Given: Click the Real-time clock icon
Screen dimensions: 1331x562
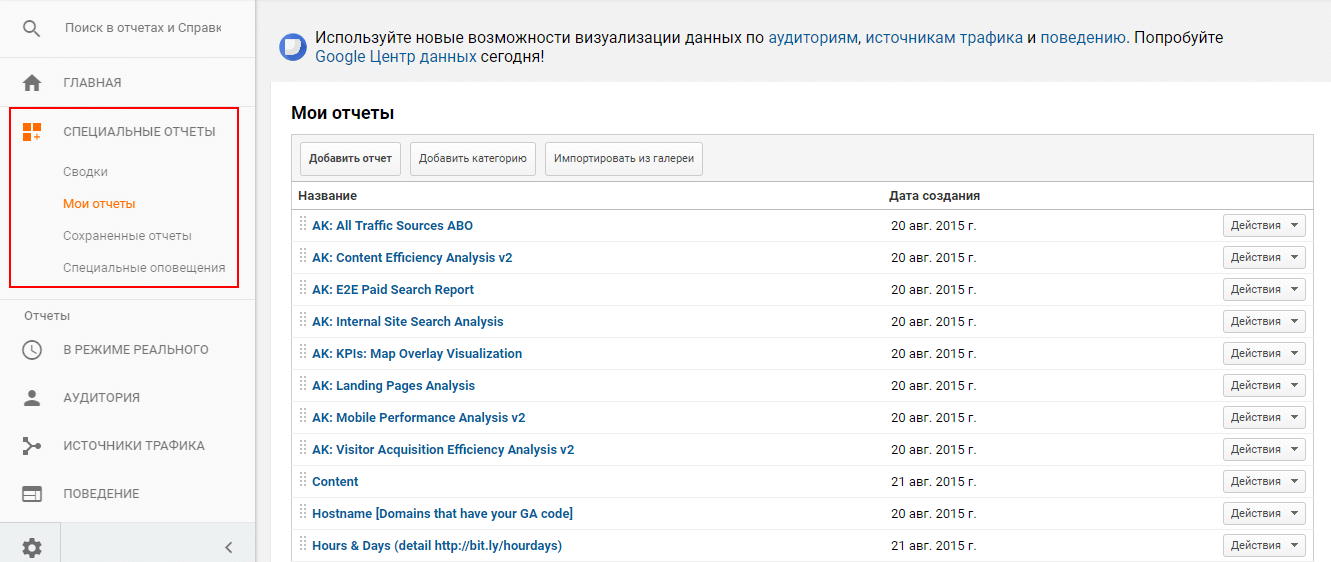Looking at the screenshot, I should click(32, 350).
